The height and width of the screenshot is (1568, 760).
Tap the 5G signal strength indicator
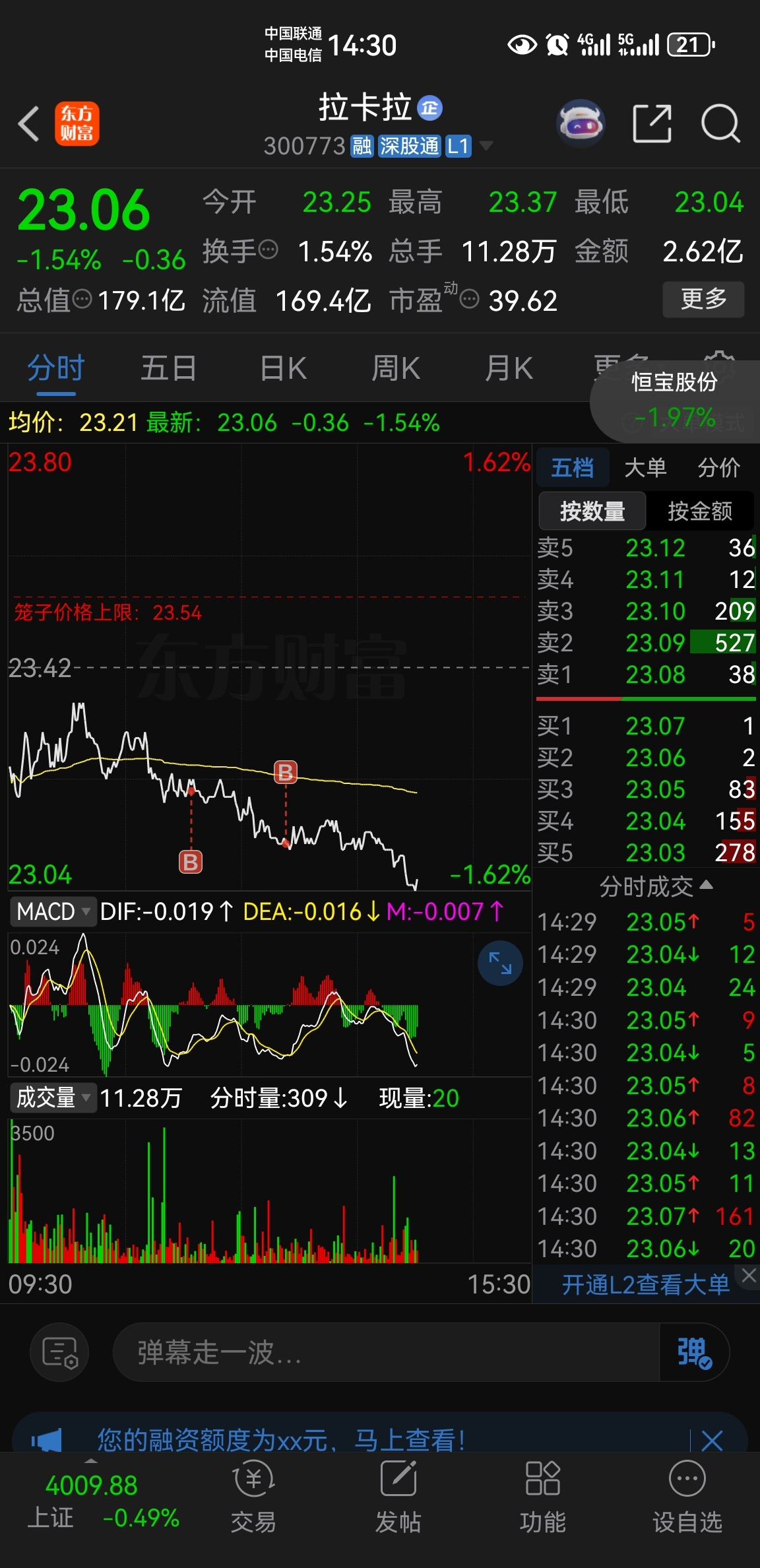(x=638, y=44)
